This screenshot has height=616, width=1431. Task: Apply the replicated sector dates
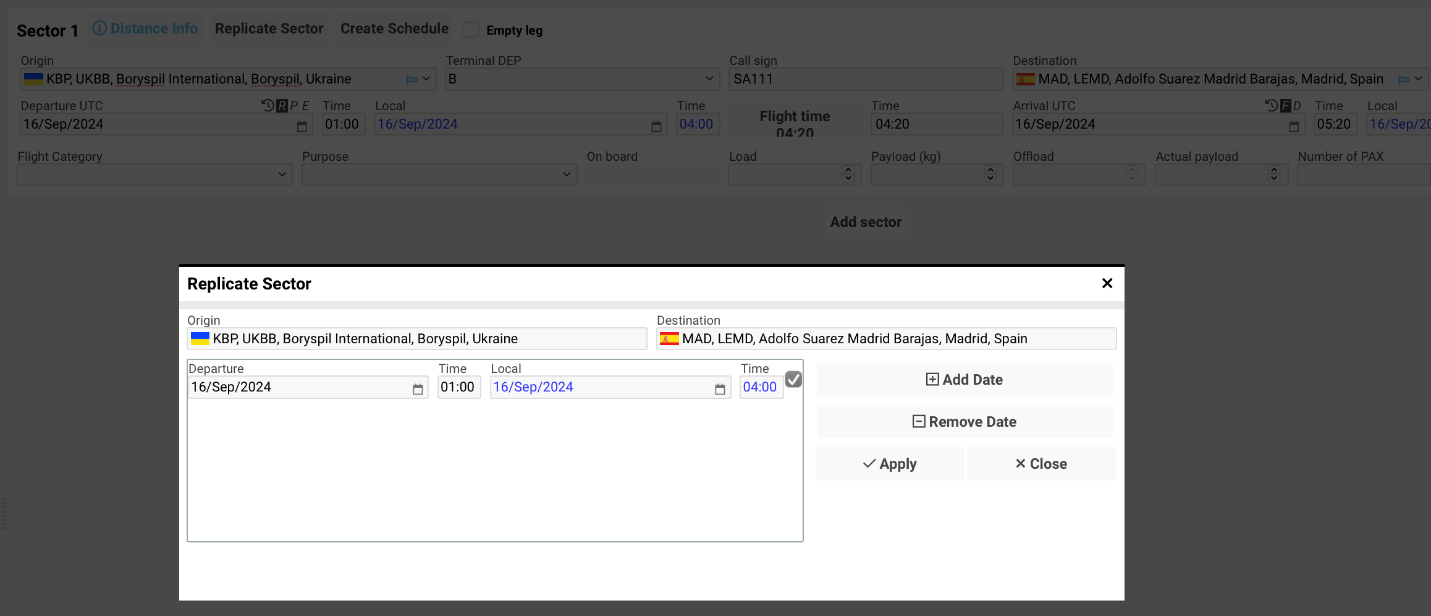889,463
